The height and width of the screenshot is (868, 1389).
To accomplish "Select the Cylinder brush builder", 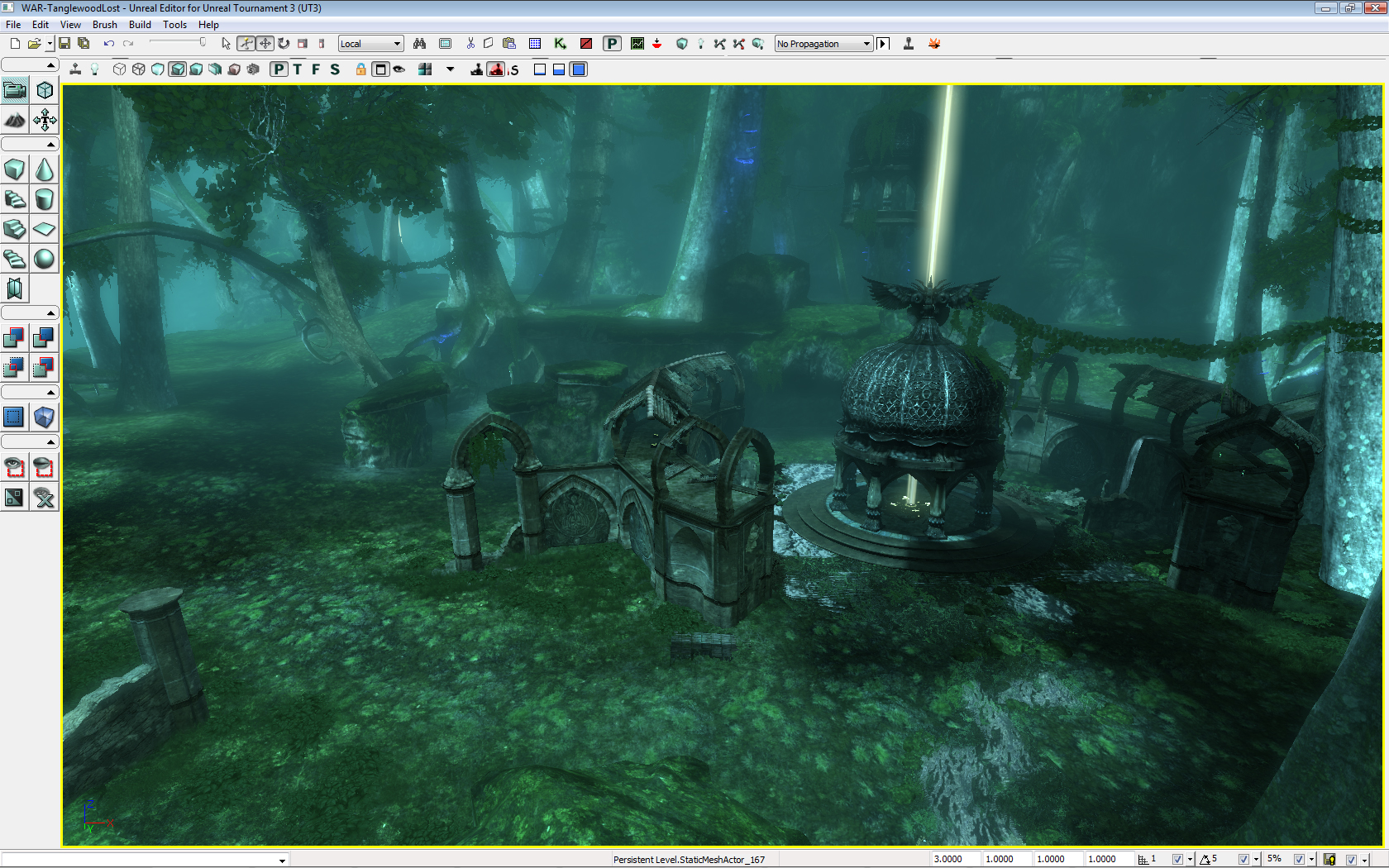I will 45,199.
